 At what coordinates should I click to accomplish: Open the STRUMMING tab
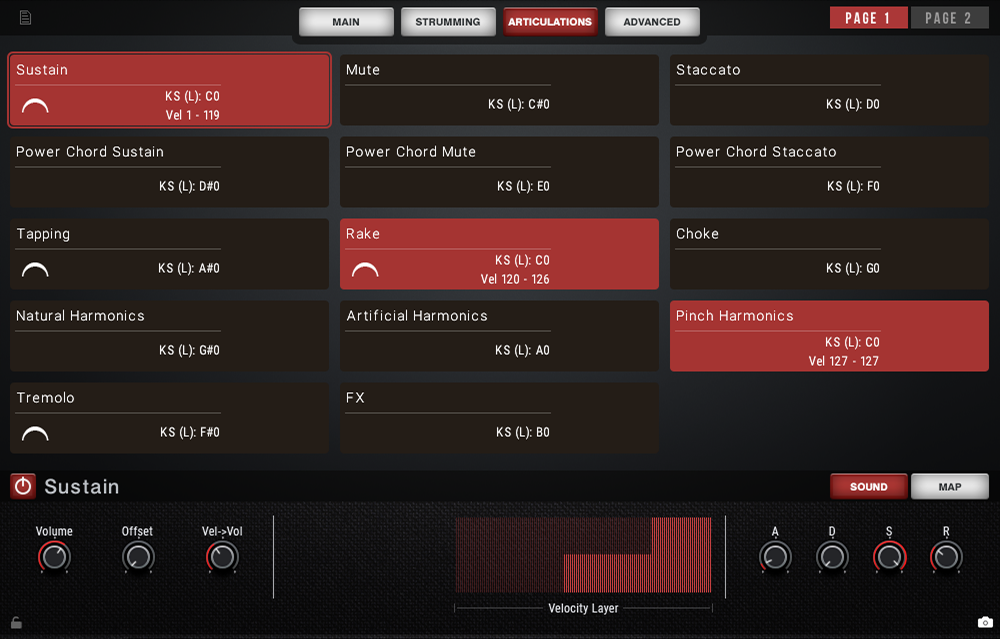point(448,22)
